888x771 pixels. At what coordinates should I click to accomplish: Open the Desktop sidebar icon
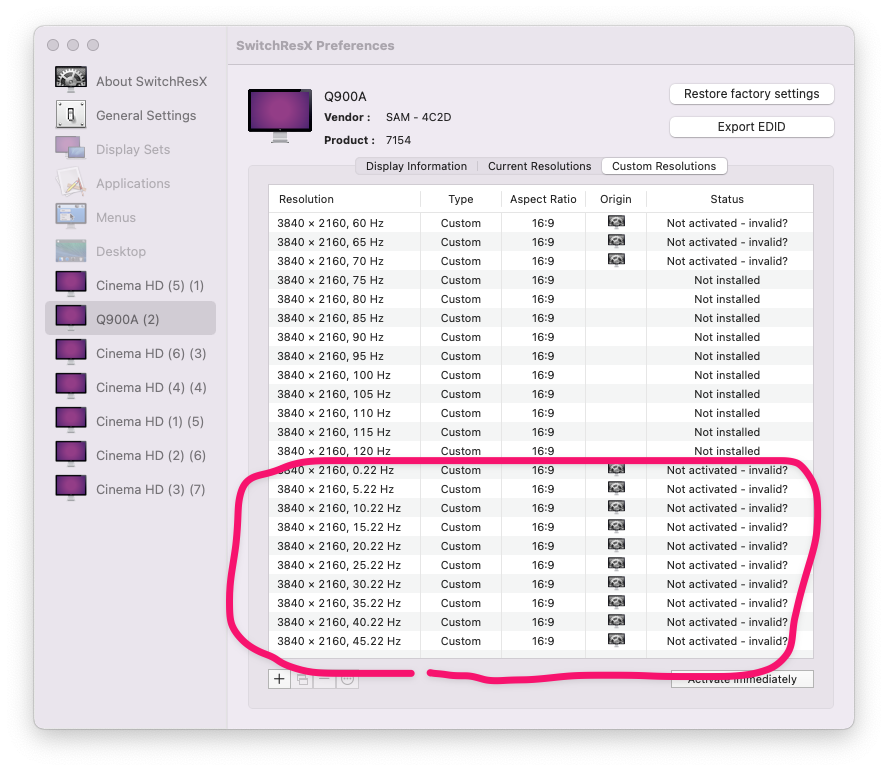tap(71, 250)
